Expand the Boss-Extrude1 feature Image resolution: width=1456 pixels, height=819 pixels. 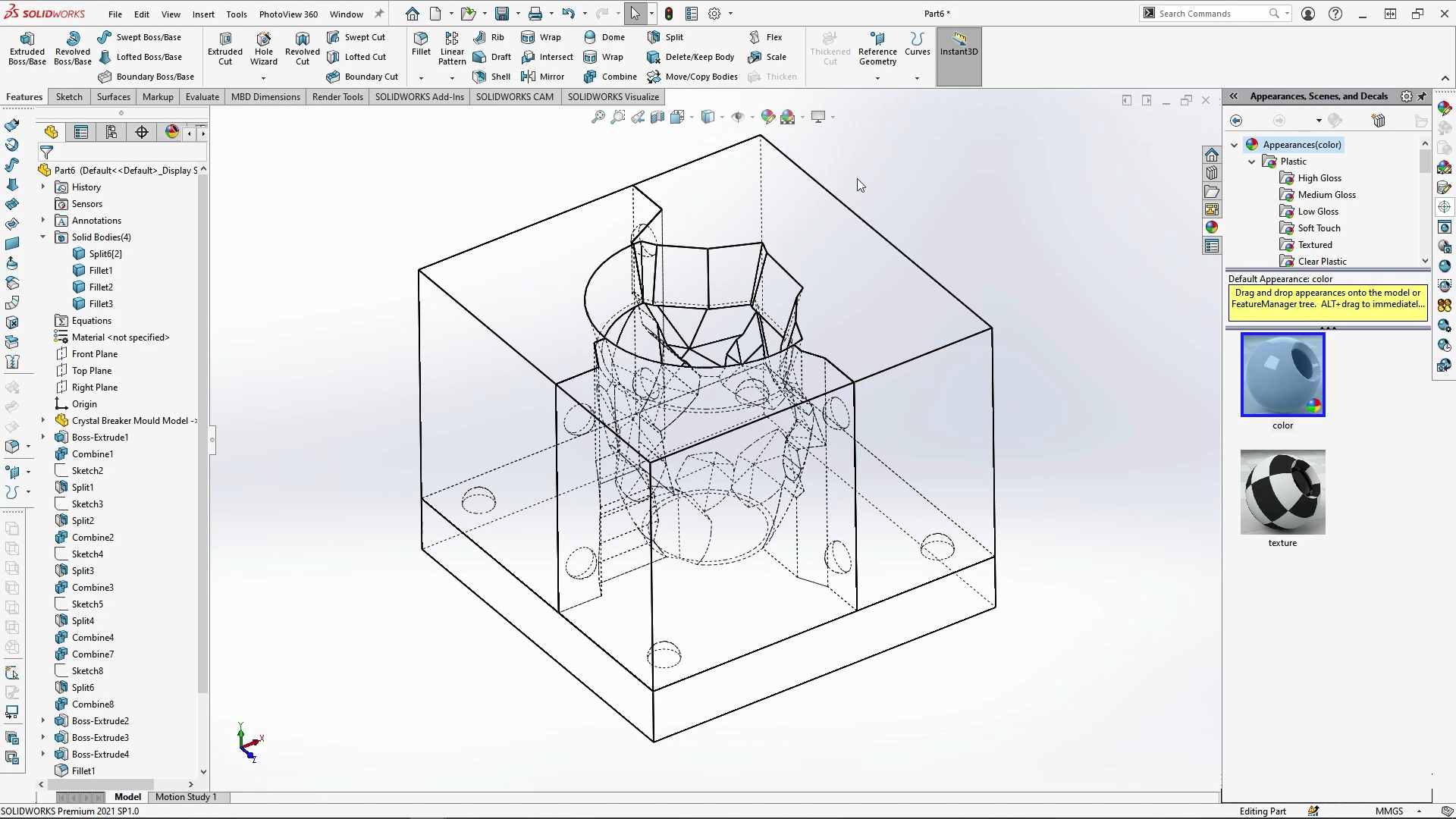(43, 438)
